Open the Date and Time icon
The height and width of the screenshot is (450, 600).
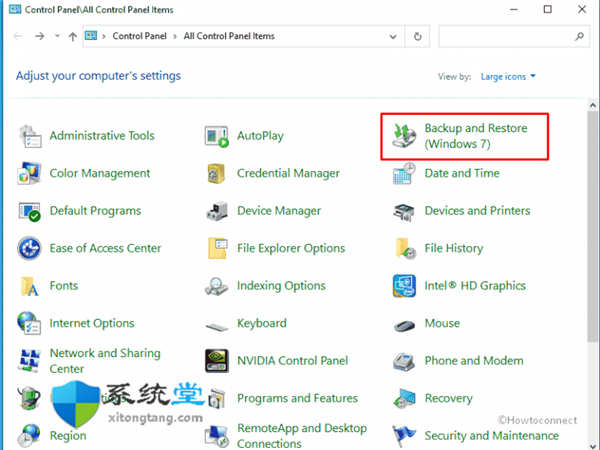(x=404, y=173)
